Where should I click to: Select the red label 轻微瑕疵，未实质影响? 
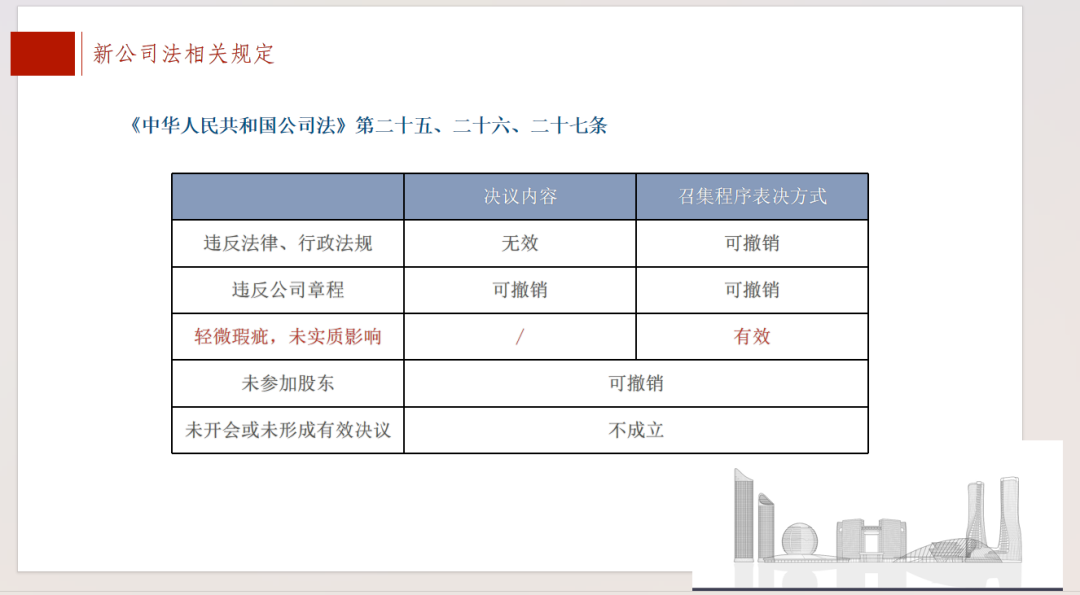point(288,337)
